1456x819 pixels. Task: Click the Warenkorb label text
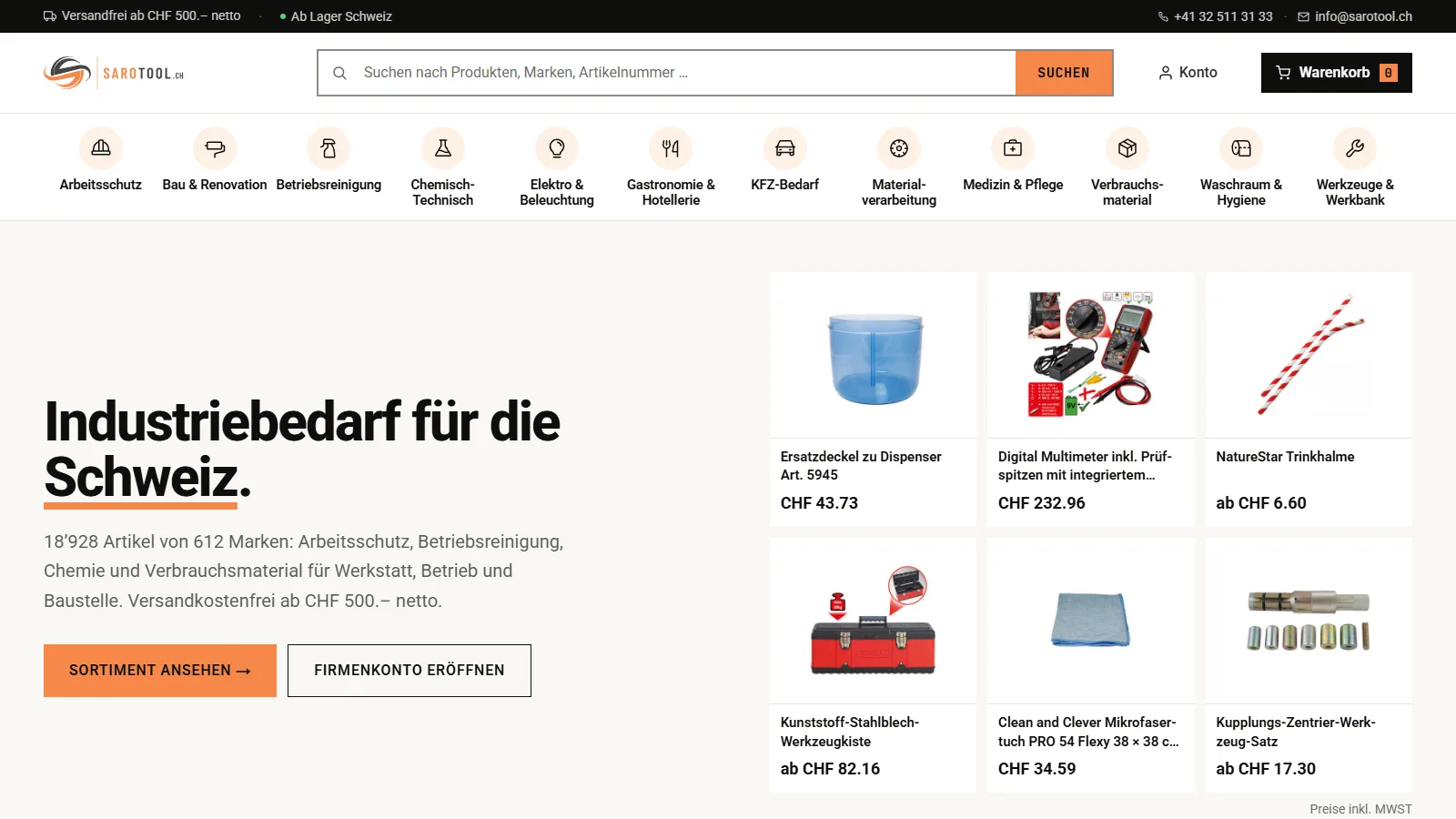(x=1334, y=73)
